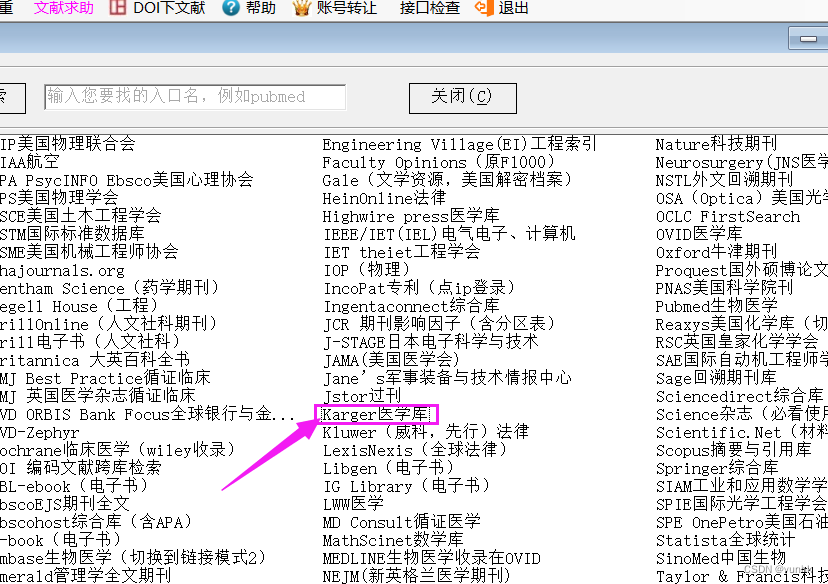Select LWW医学 entry
828x584 pixels.
[353, 504]
